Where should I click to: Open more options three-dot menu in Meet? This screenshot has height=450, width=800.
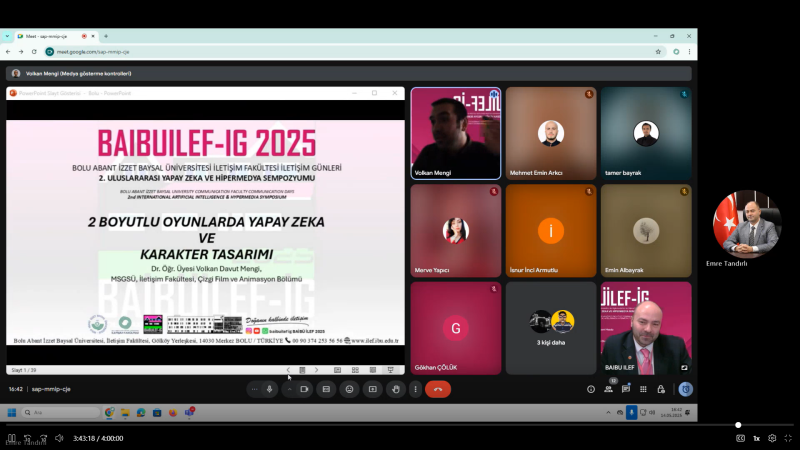click(x=415, y=389)
